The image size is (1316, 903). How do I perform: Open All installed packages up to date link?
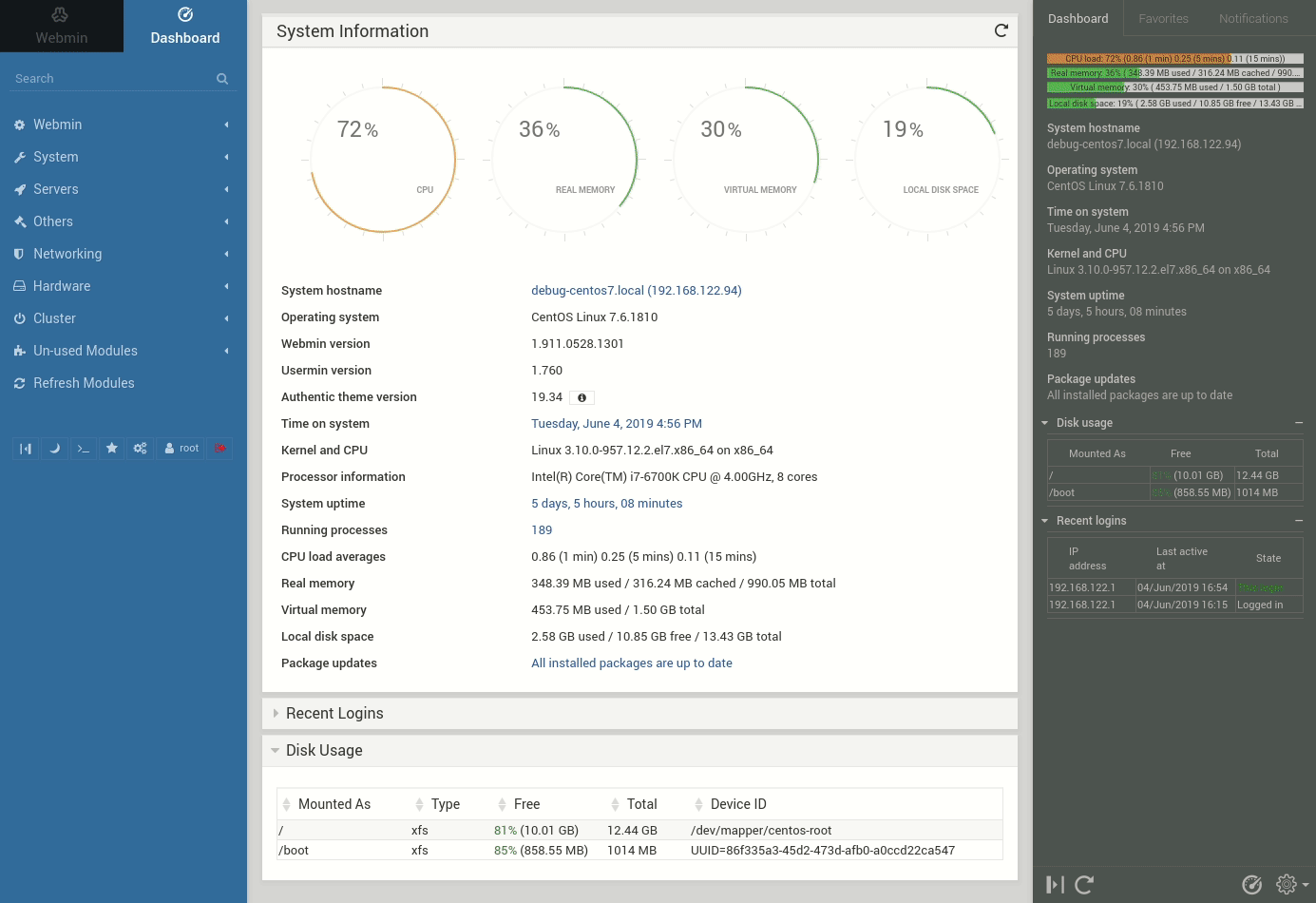pyautogui.click(x=632, y=663)
